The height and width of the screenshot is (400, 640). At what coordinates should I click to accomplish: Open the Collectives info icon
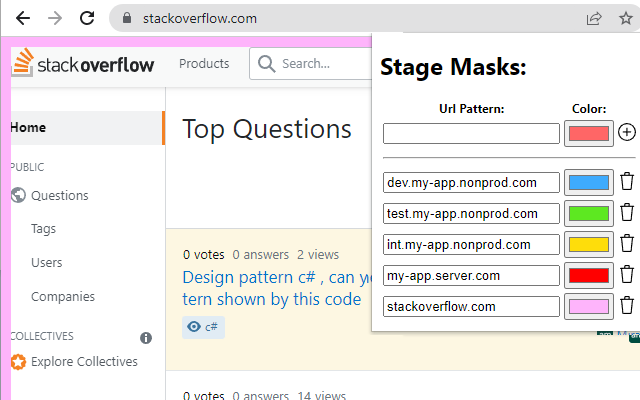(146, 338)
